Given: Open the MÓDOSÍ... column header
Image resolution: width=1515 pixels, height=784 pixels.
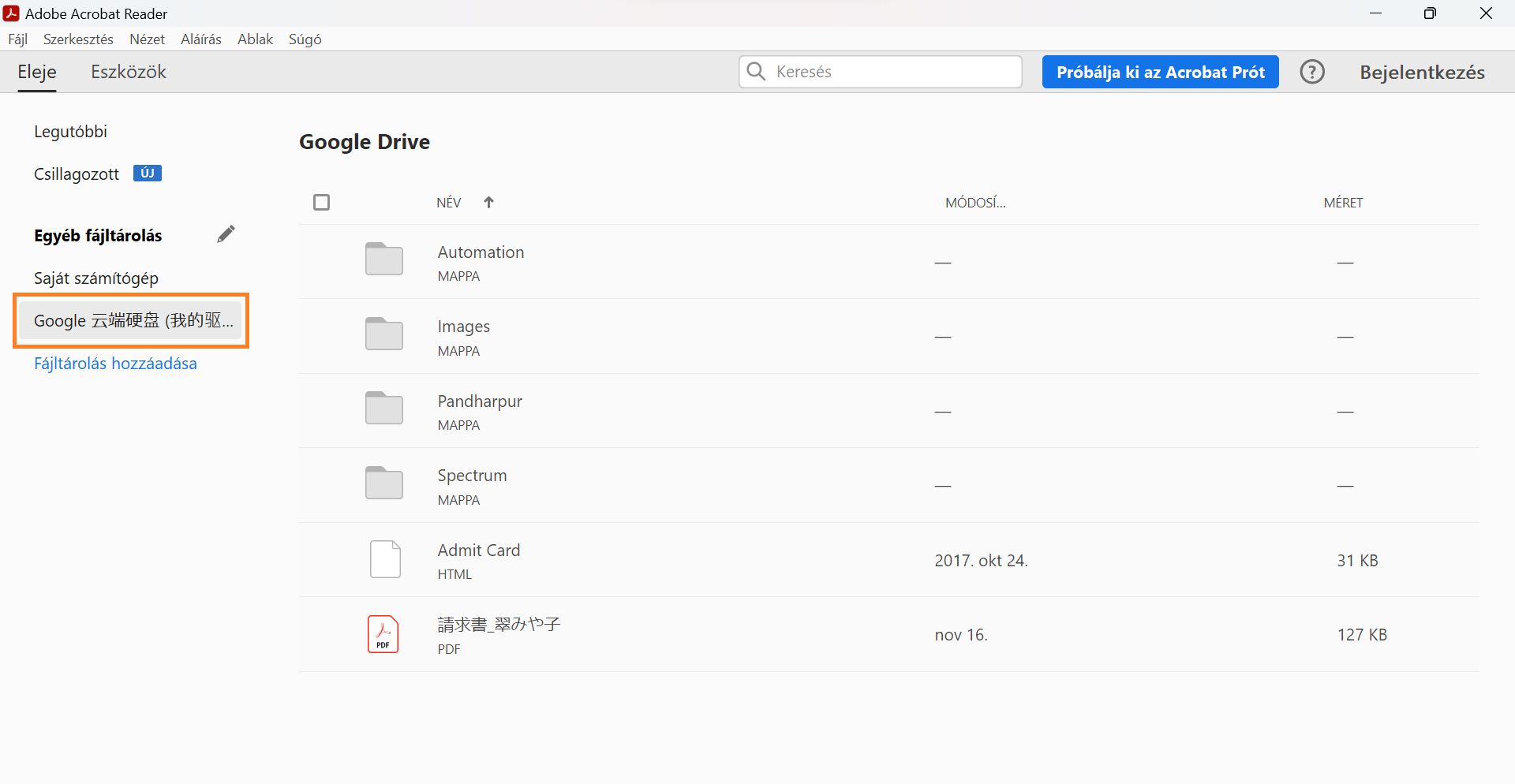Looking at the screenshot, I should [975, 203].
